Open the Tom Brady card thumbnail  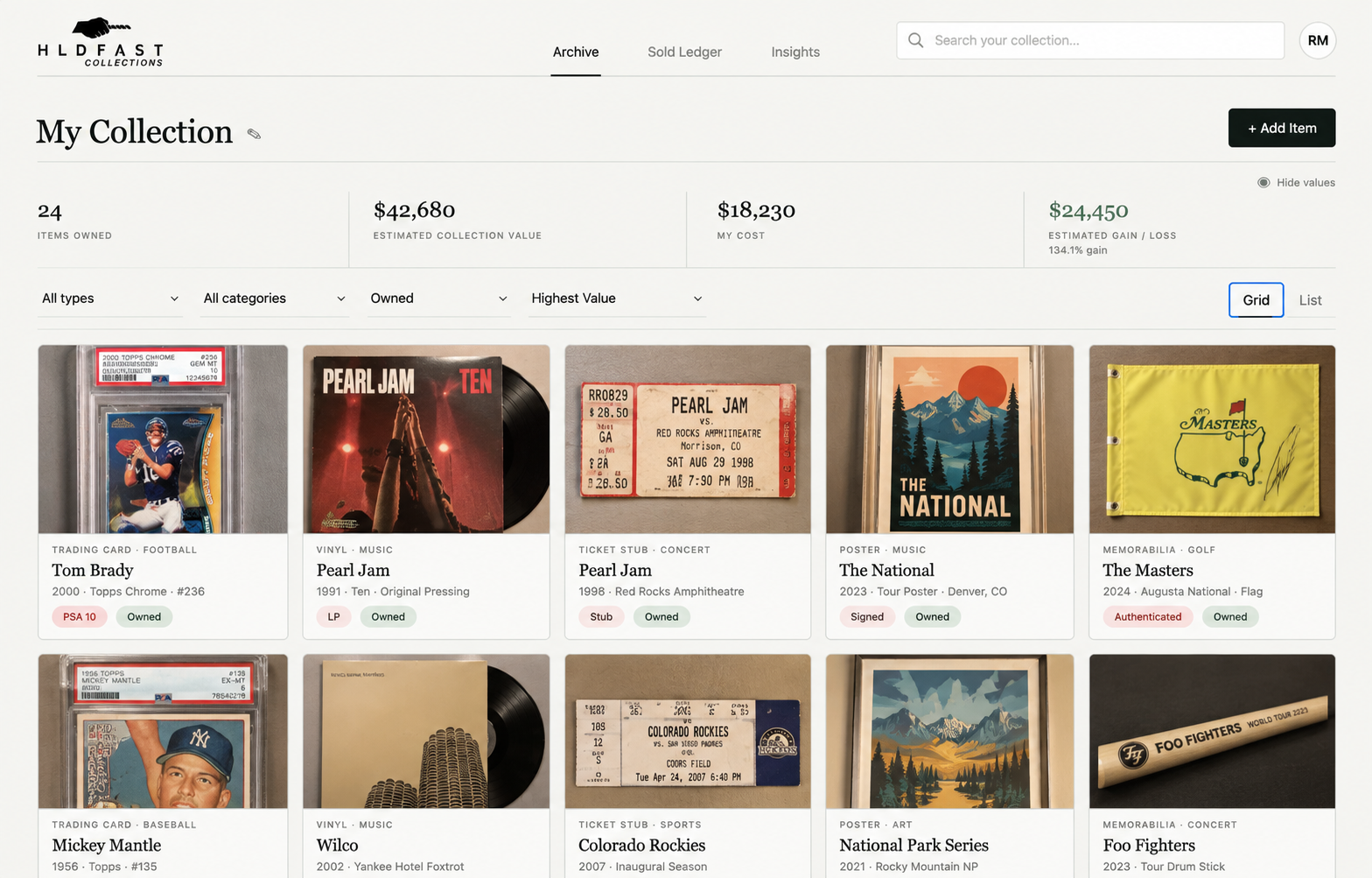[163, 439]
